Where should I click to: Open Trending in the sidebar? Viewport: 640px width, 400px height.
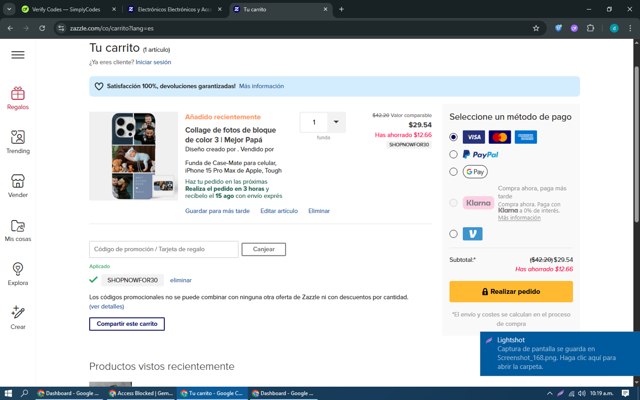coord(18,142)
